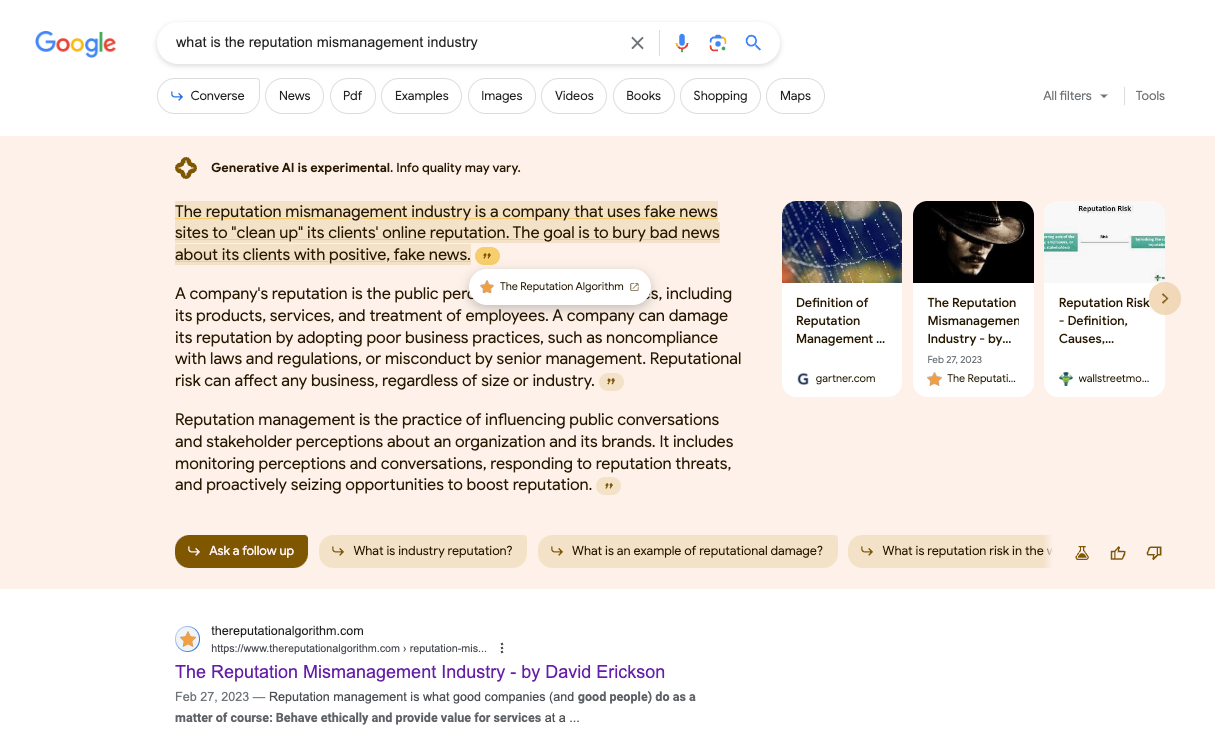The width and height of the screenshot is (1215, 746).
Task: Click the citation quote icon after first paragraph
Action: coord(487,256)
